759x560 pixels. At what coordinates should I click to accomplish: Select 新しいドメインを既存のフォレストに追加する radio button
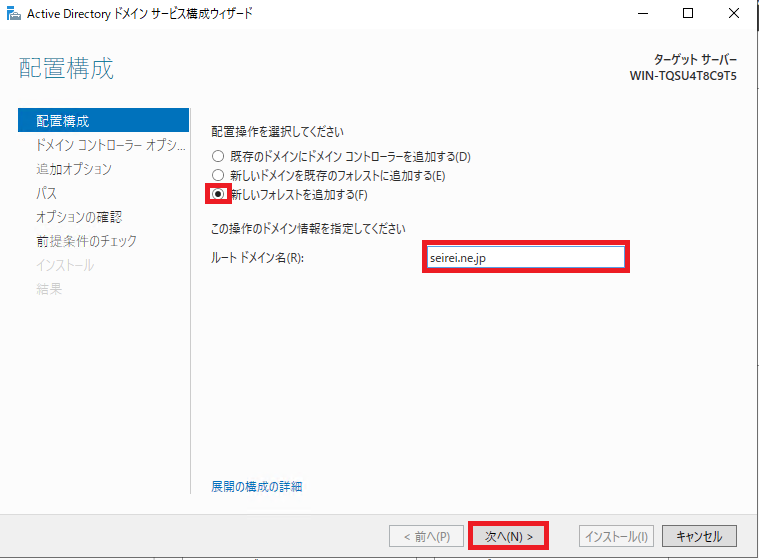coord(218,175)
